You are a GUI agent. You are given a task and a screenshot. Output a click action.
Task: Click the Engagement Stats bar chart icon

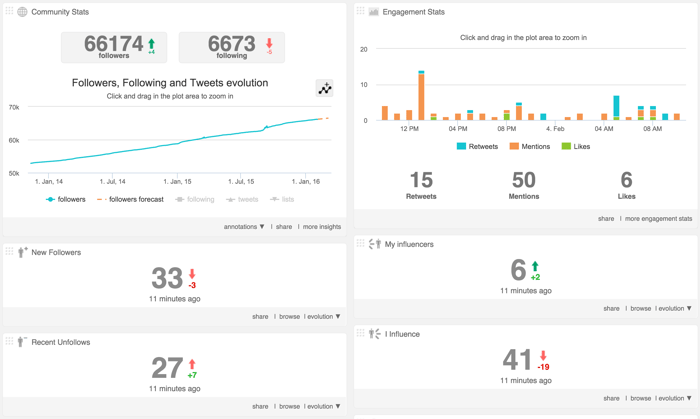(x=374, y=12)
